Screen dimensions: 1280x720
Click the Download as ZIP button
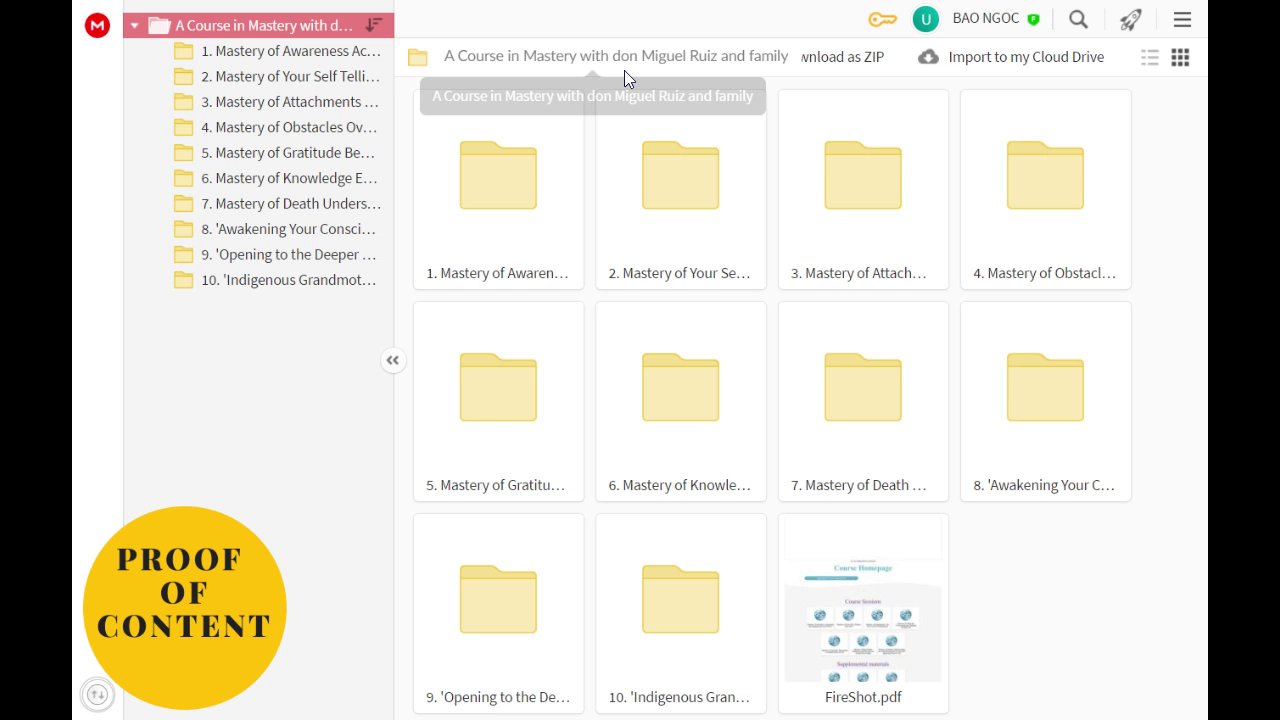[843, 57]
